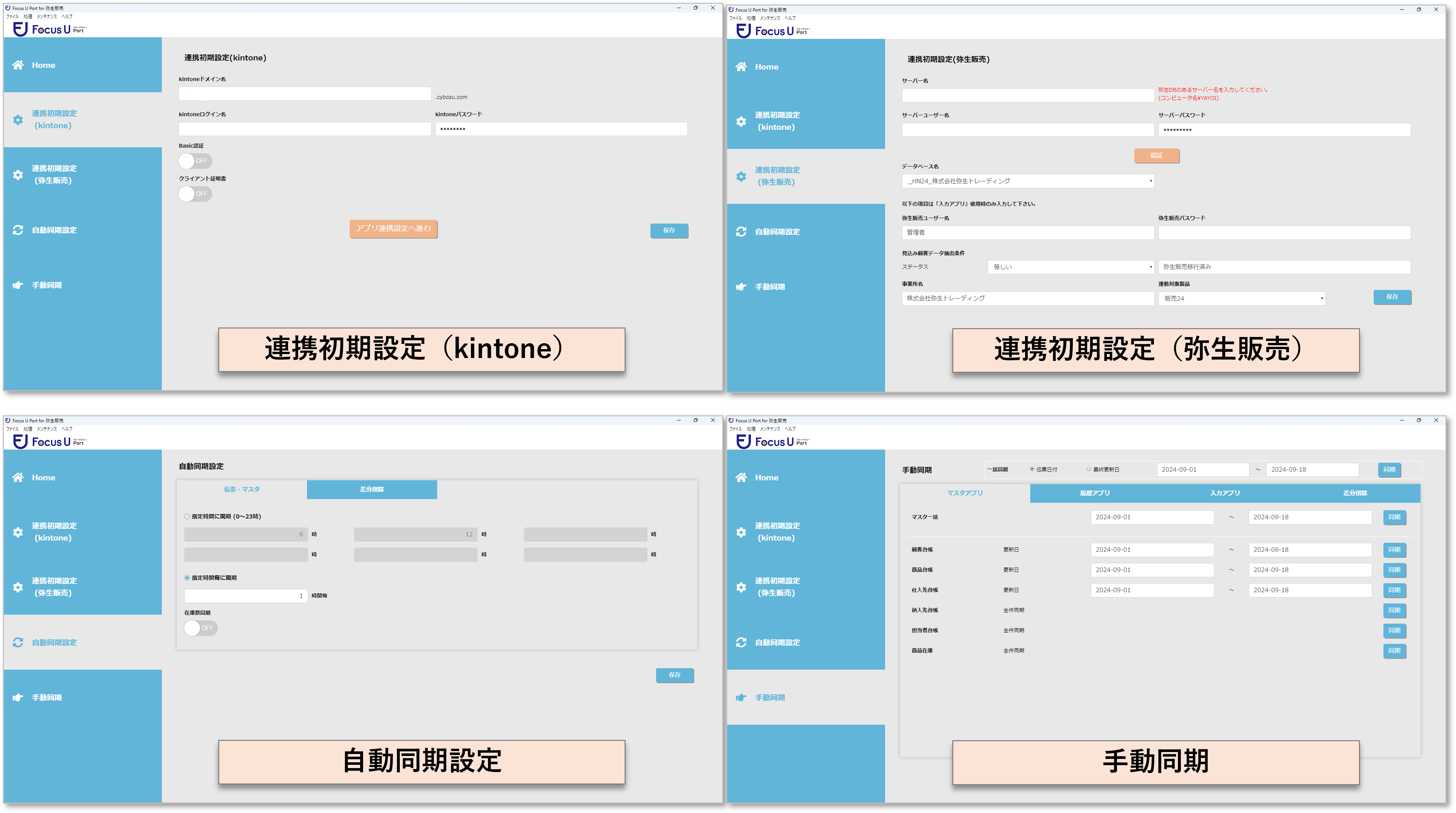Click 保存 button in kintone setup window
Screen dimensions: 1456x813
[669, 231]
